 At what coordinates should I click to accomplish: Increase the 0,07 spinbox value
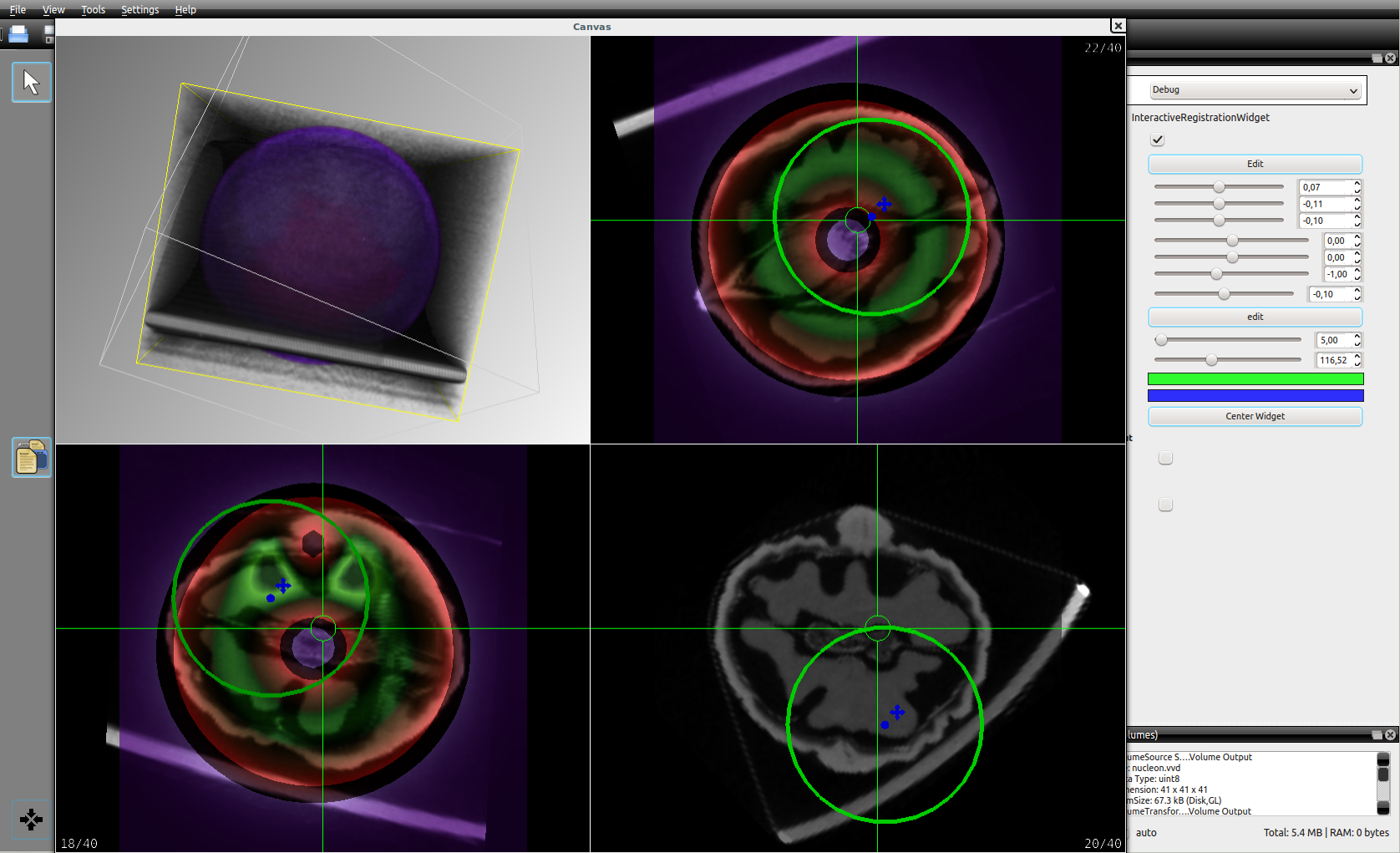click(1357, 184)
